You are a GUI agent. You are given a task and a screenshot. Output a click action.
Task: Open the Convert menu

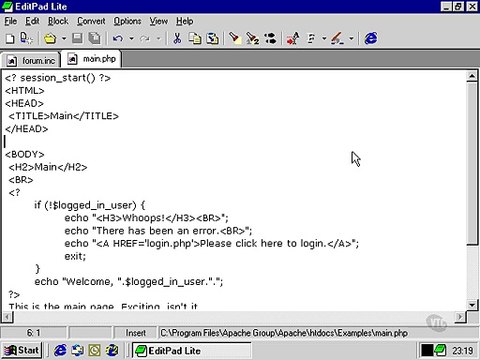(91, 21)
